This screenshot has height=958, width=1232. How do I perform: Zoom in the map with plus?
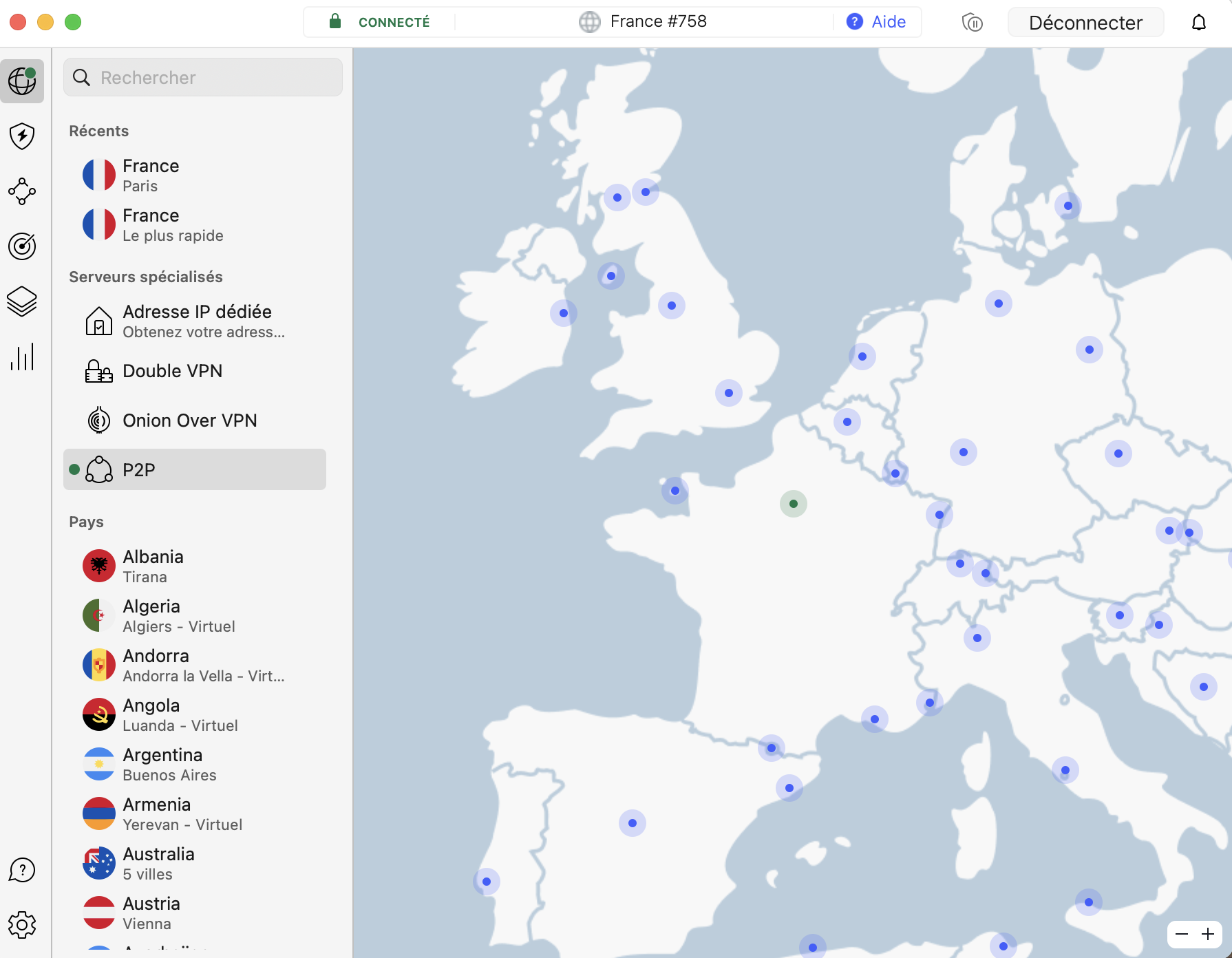(1208, 934)
